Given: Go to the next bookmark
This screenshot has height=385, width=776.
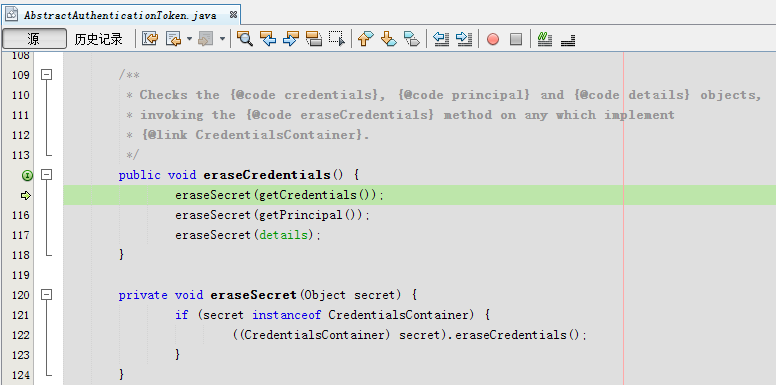Looking at the screenshot, I should tap(388, 39).
